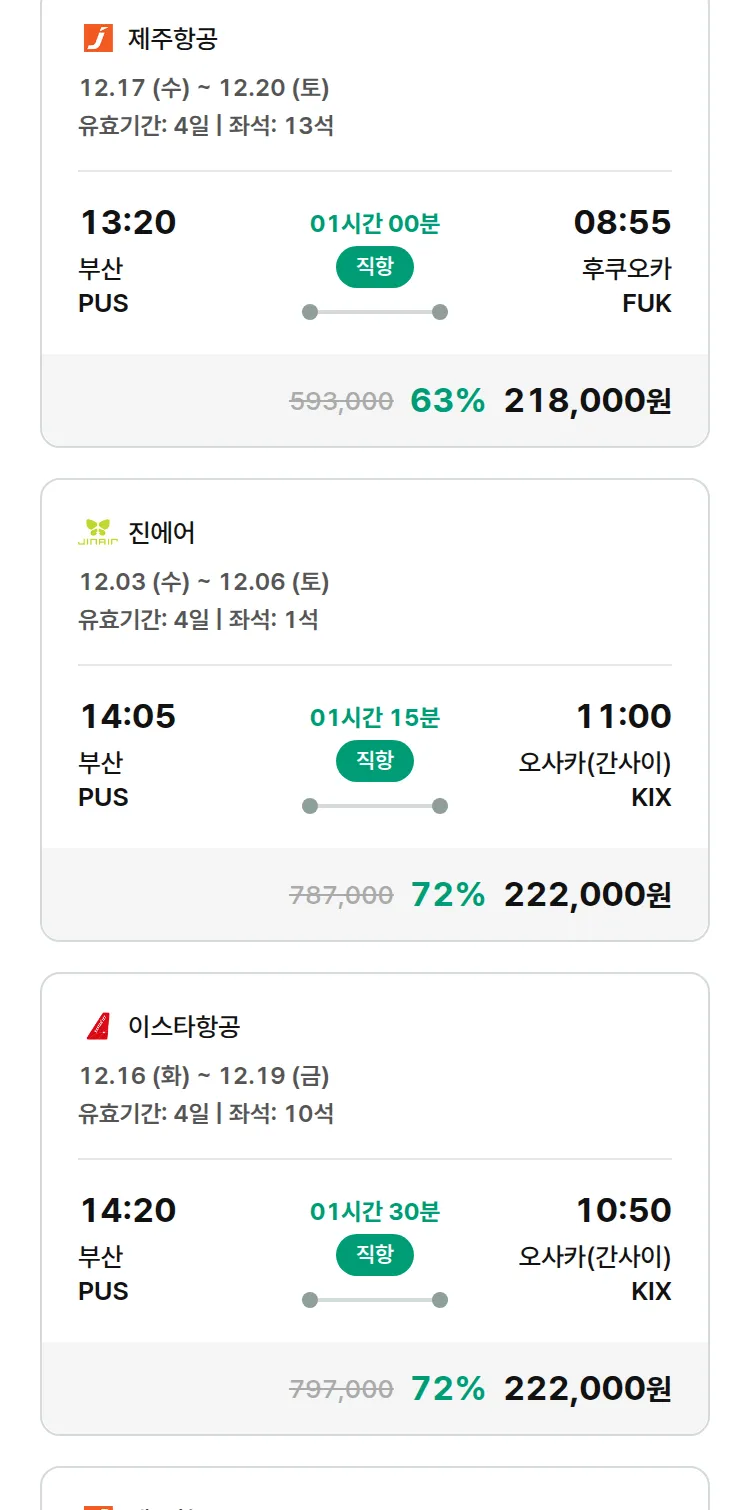The width and height of the screenshot is (750, 1510).
Task: Click the 01시간 30분 flight duration
Action: coord(375,1212)
